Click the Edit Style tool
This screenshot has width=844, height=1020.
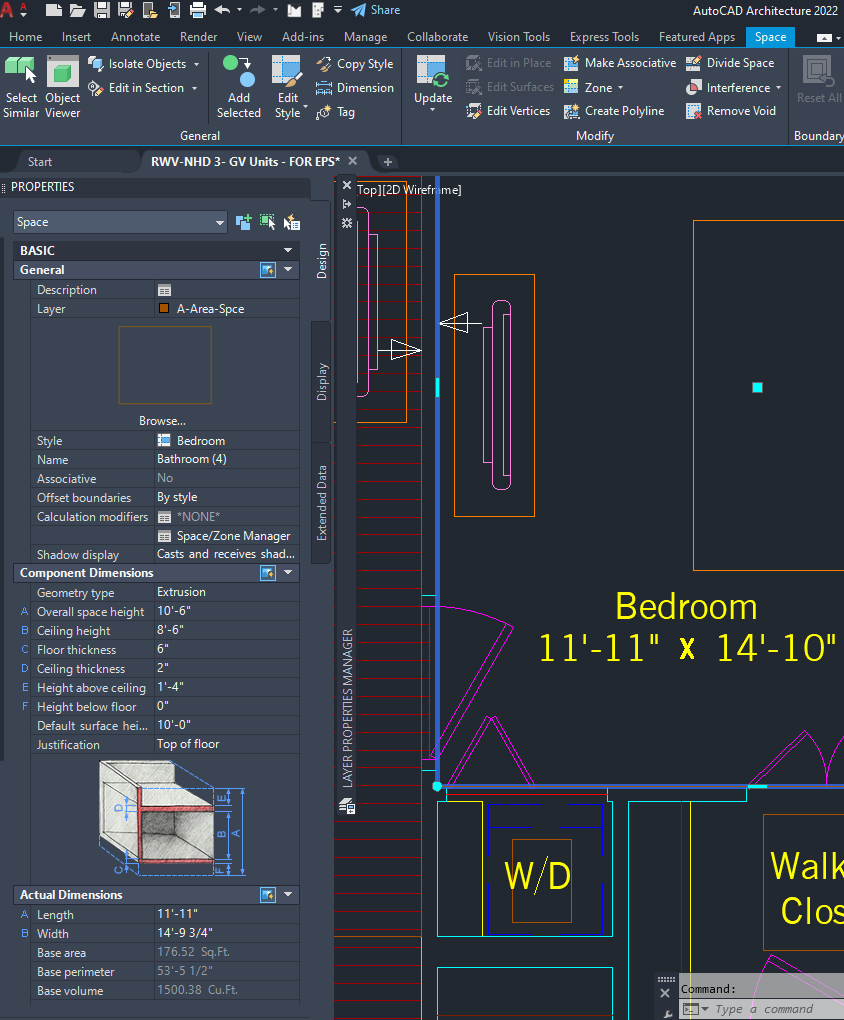point(288,88)
